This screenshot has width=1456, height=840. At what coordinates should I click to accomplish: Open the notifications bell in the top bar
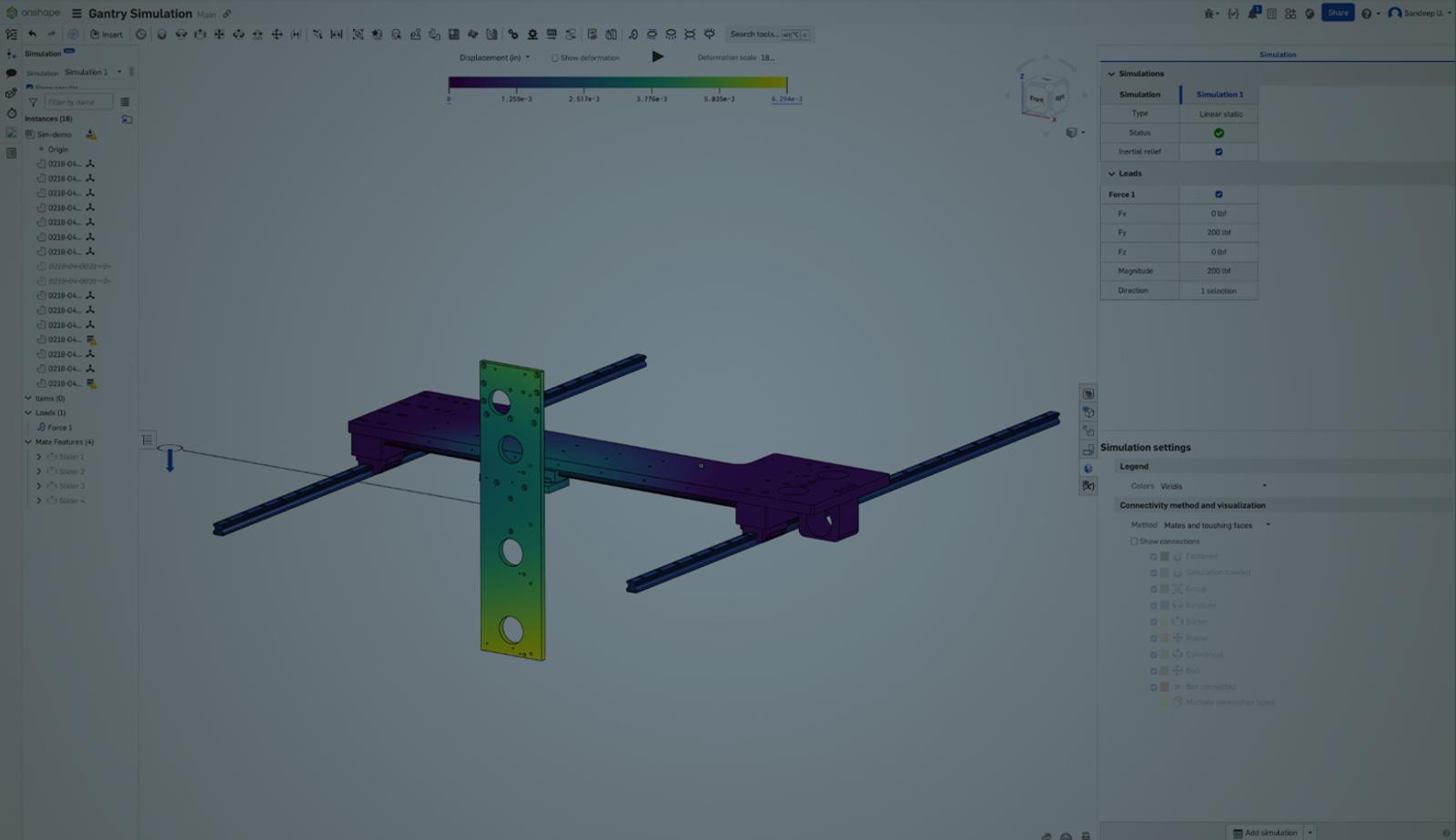[x=1251, y=13]
